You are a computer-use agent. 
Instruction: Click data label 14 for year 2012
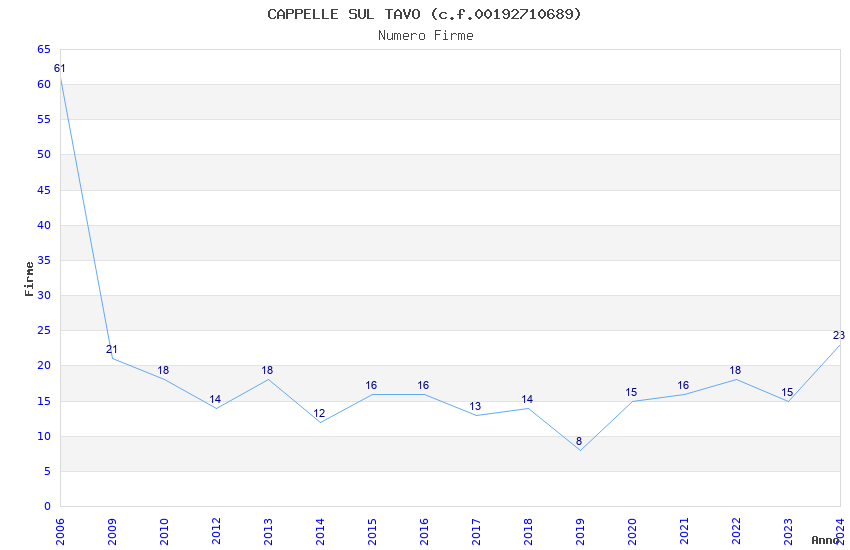(215, 399)
